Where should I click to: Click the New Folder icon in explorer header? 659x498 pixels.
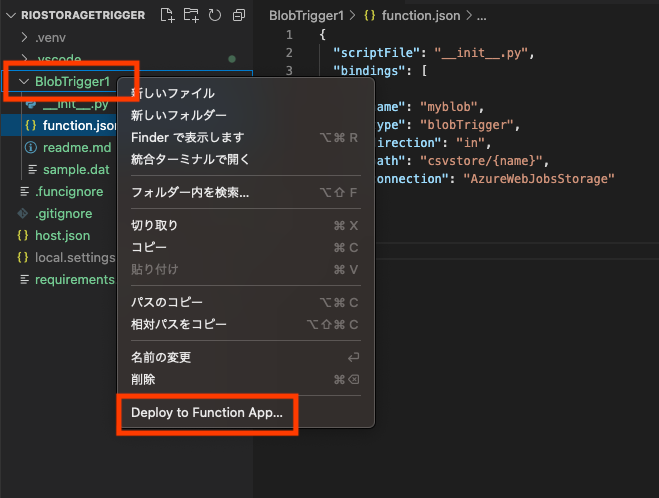(191, 15)
